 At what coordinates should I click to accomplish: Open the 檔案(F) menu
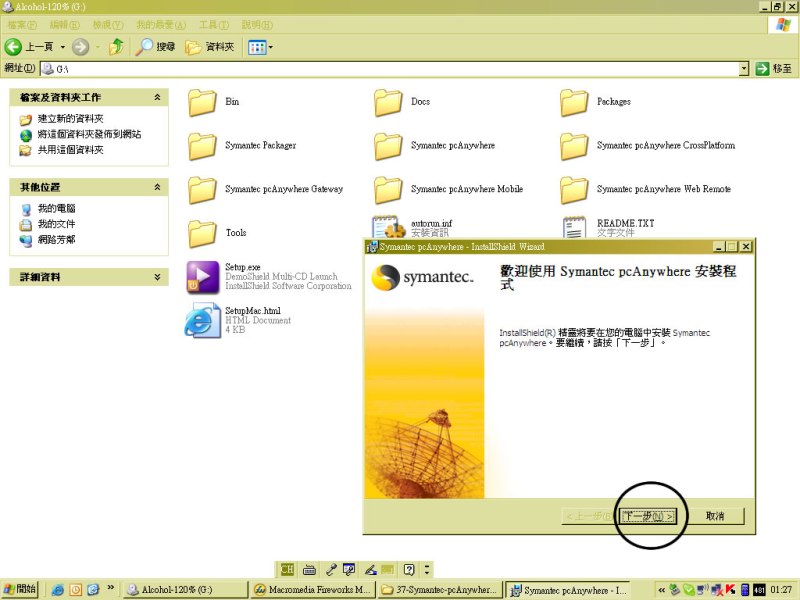(x=22, y=25)
